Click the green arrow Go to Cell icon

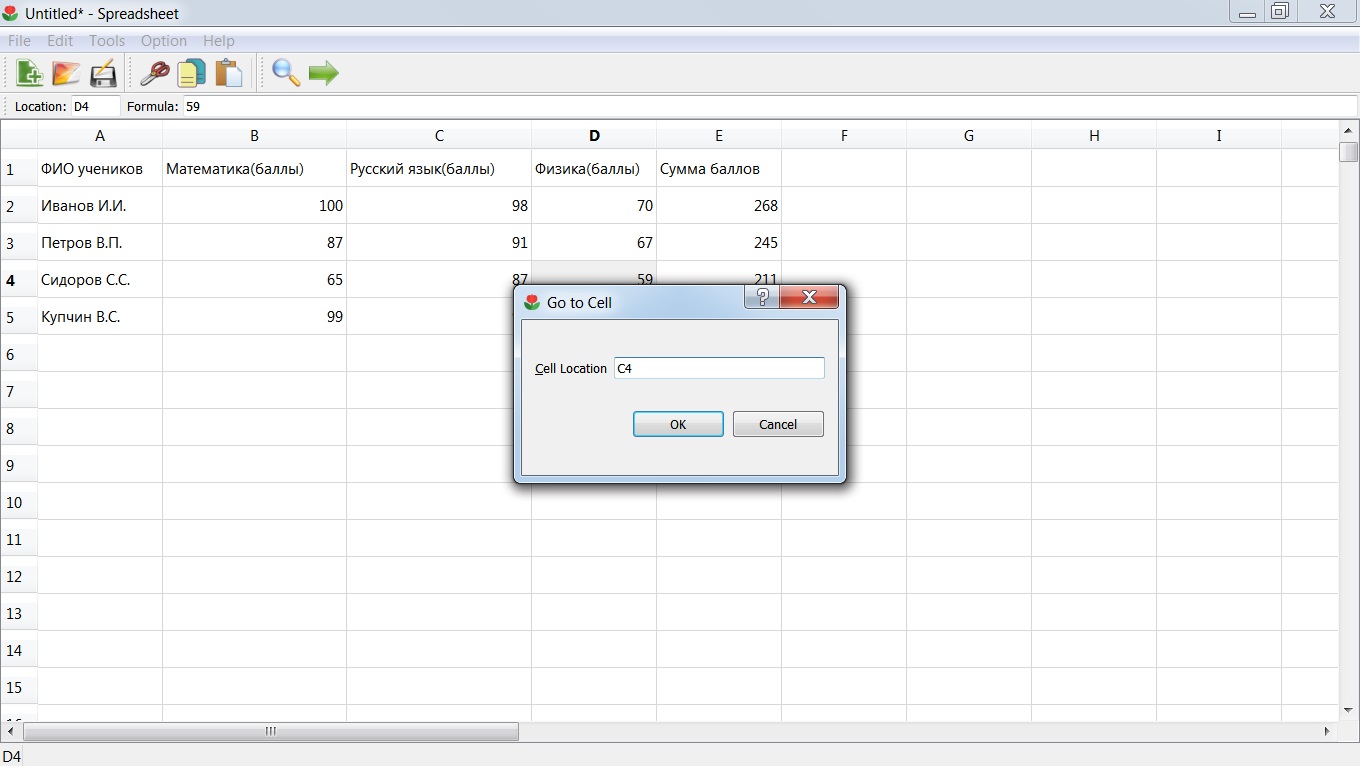[x=323, y=73]
